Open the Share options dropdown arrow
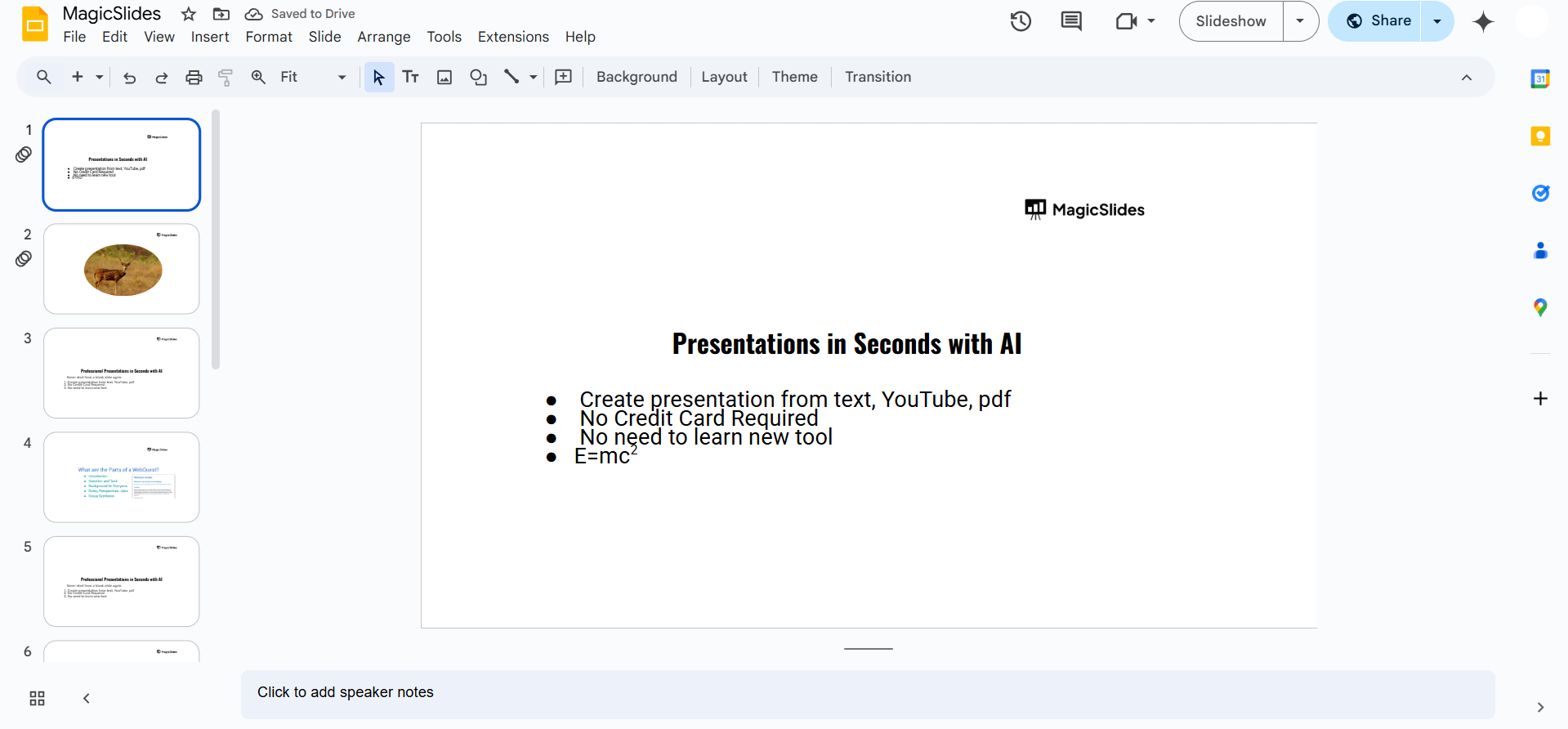The image size is (1568, 729). [x=1437, y=21]
